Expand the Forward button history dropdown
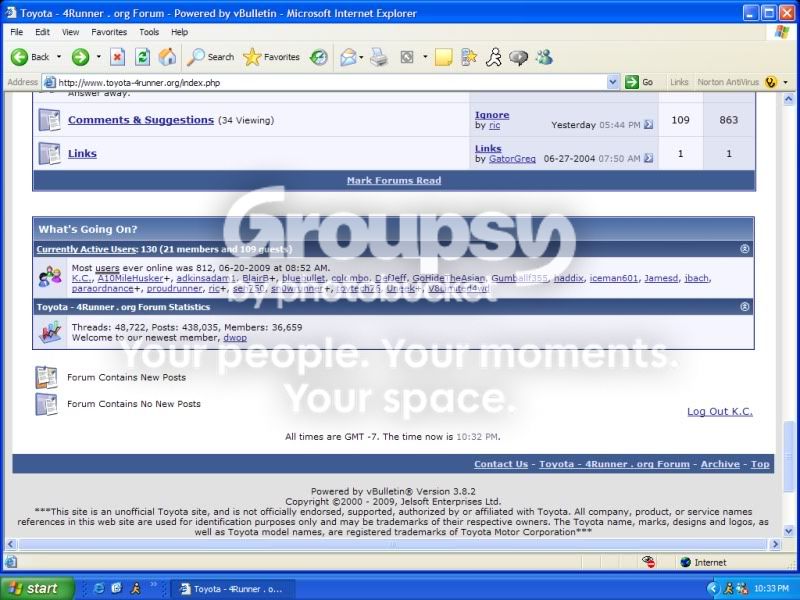Screen dimensions: 800x600 [x=98, y=57]
